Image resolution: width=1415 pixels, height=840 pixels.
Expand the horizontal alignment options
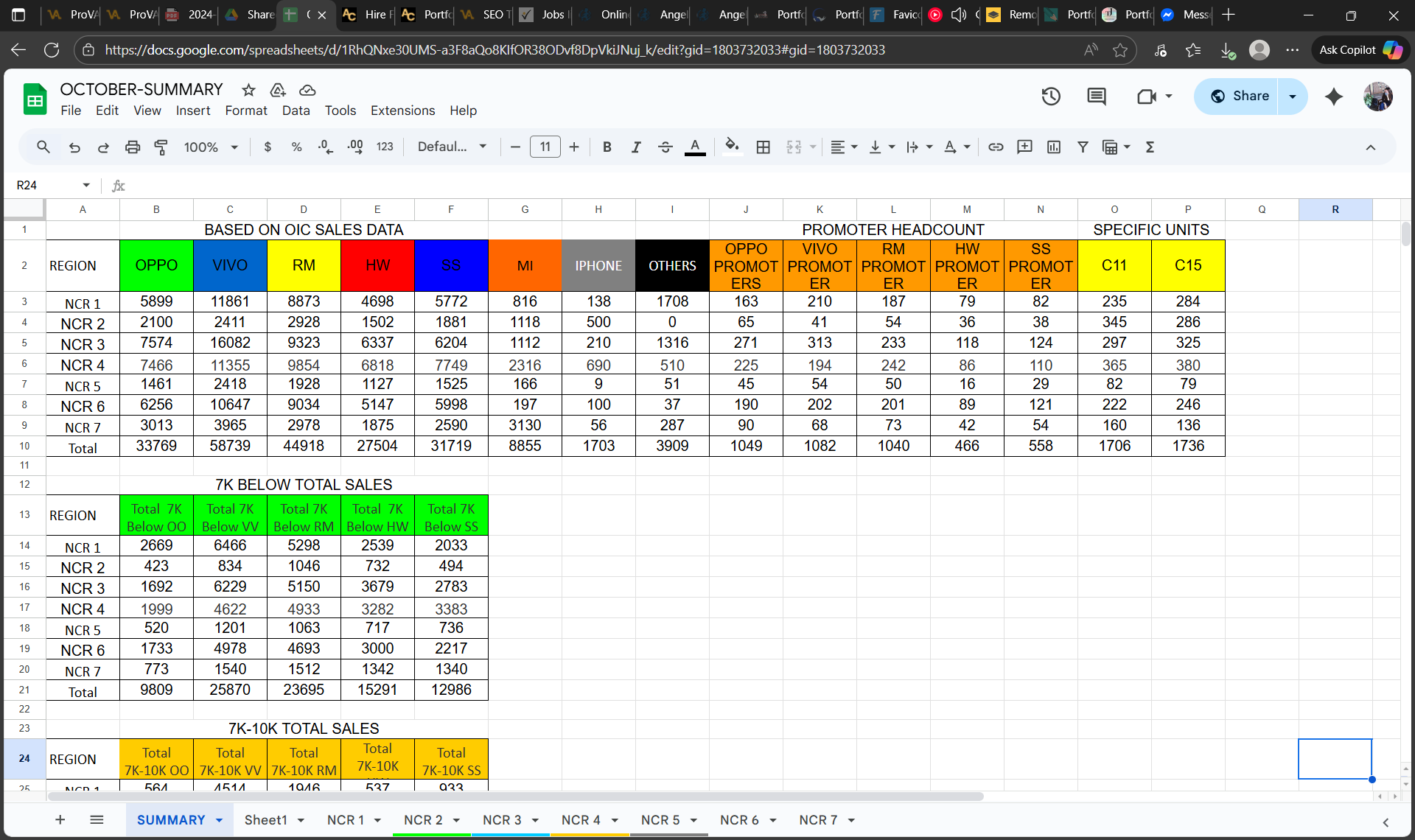pos(855,147)
